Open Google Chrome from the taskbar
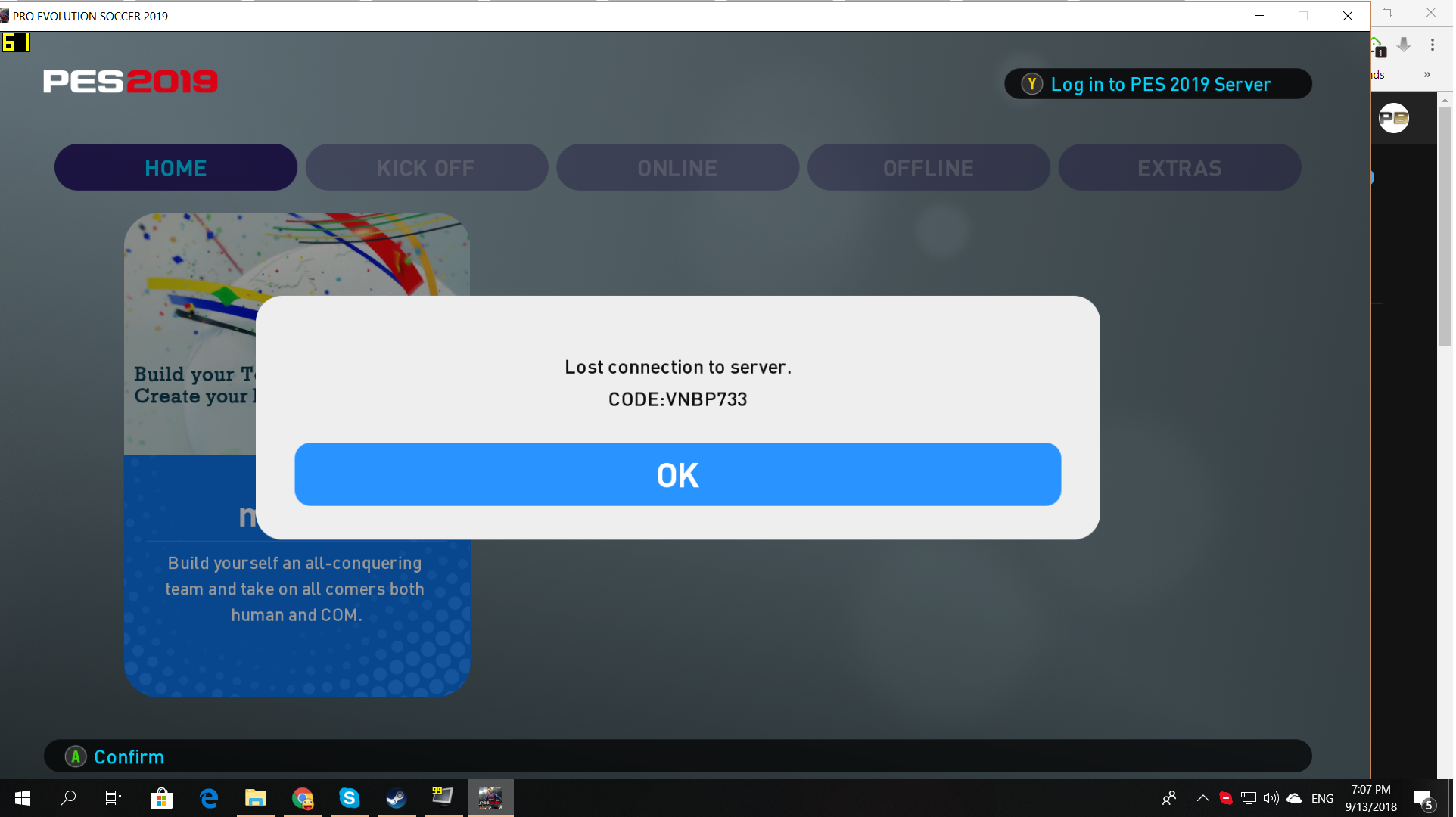The height and width of the screenshot is (817, 1456). [303, 798]
